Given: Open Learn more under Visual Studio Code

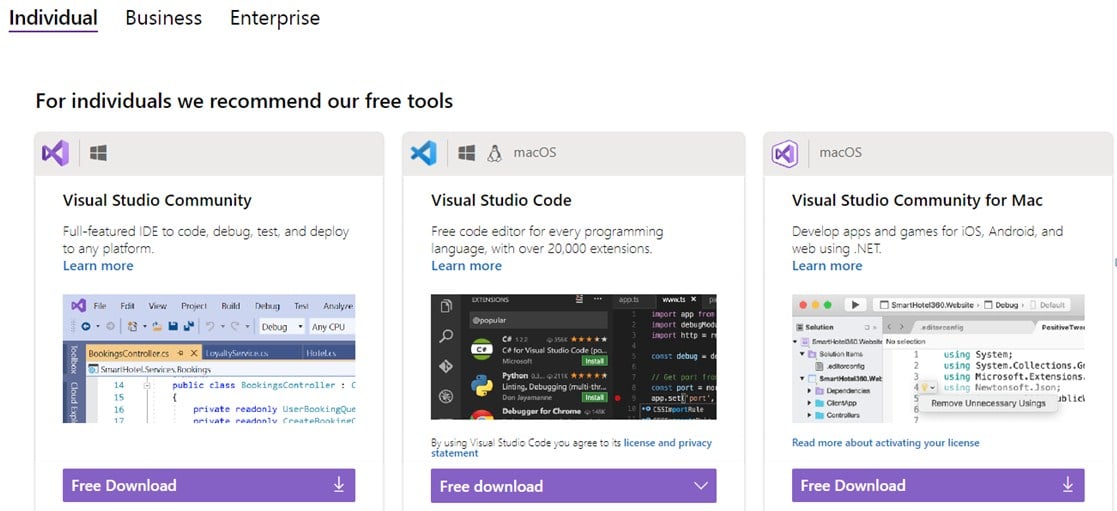Looking at the screenshot, I should coord(466,266).
